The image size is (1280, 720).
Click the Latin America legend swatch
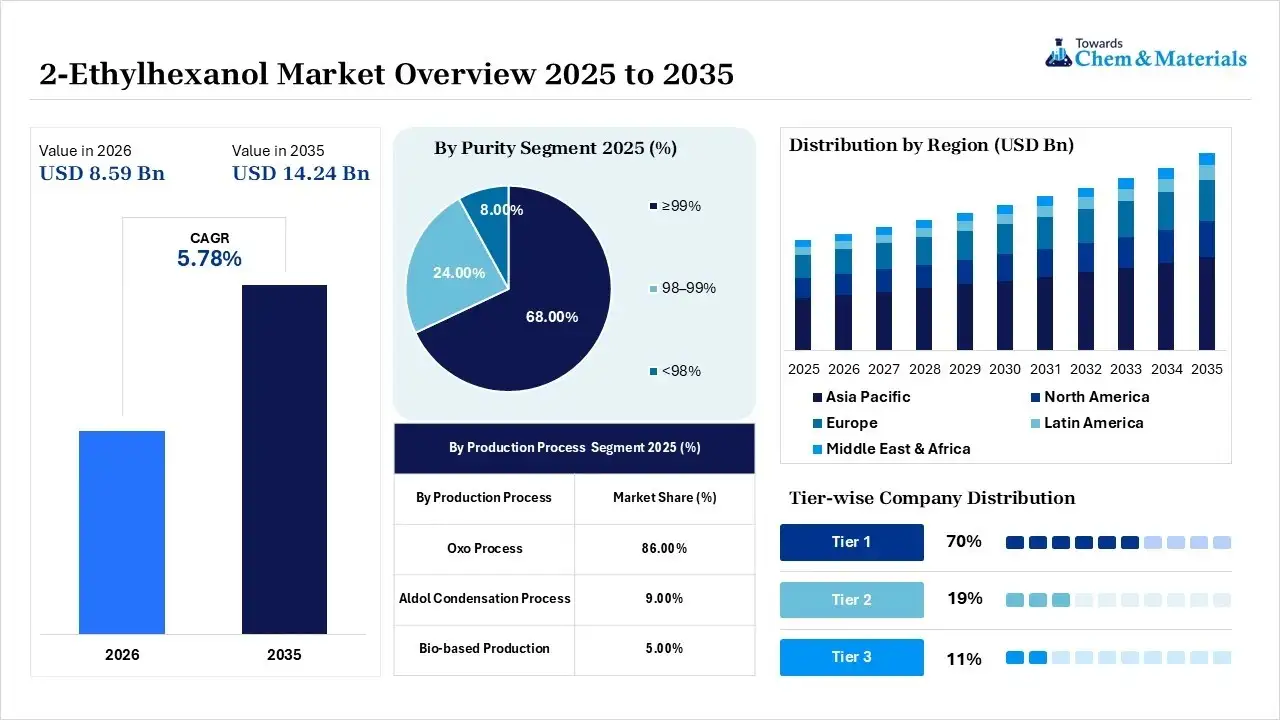pos(1035,424)
